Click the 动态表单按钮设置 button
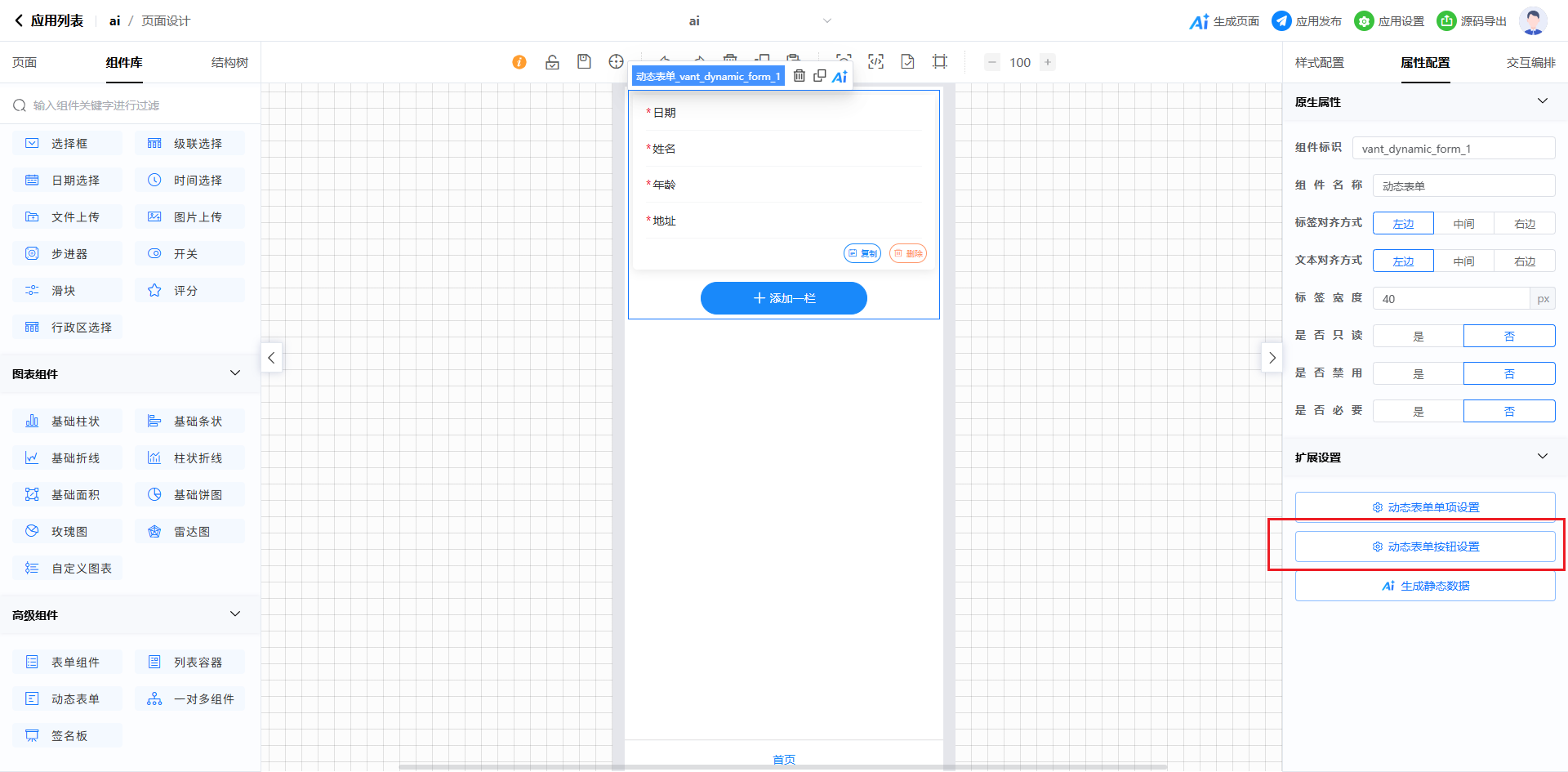Screen dimensions: 1568x772 (x=1425, y=547)
